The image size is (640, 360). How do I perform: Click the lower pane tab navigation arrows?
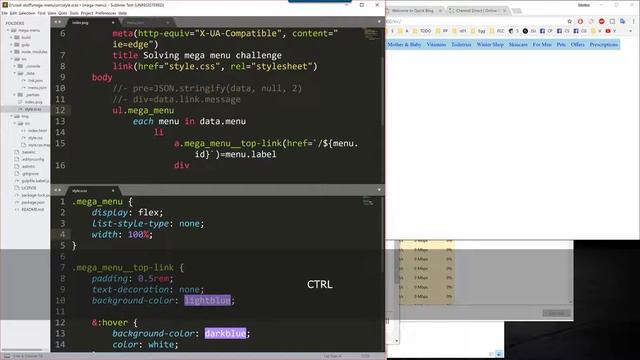pyautogui.click(x=58, y=190)
